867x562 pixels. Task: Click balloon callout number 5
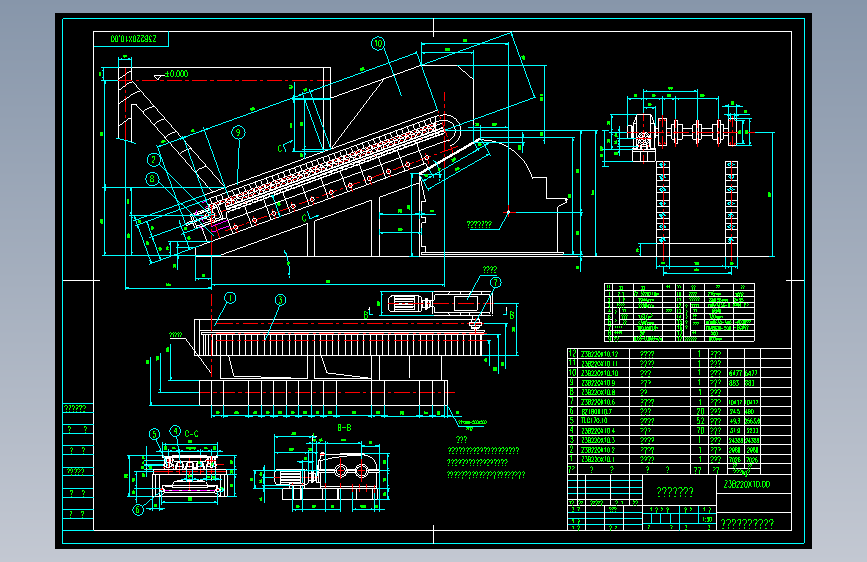155,434
